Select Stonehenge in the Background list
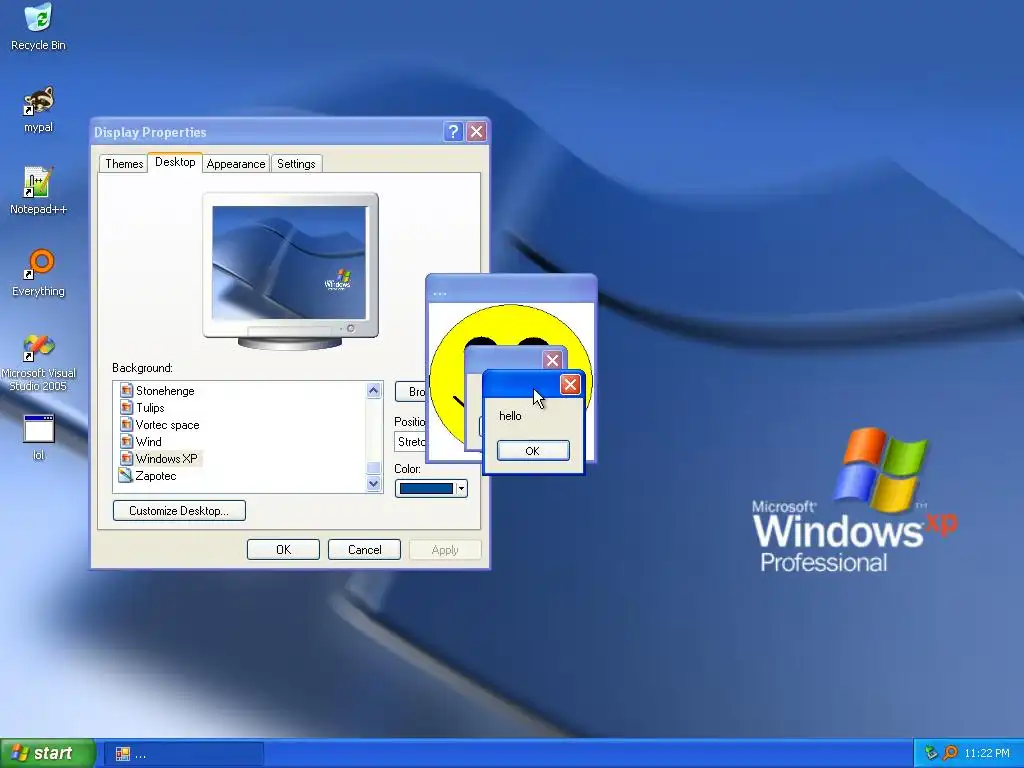 point(165,391)
